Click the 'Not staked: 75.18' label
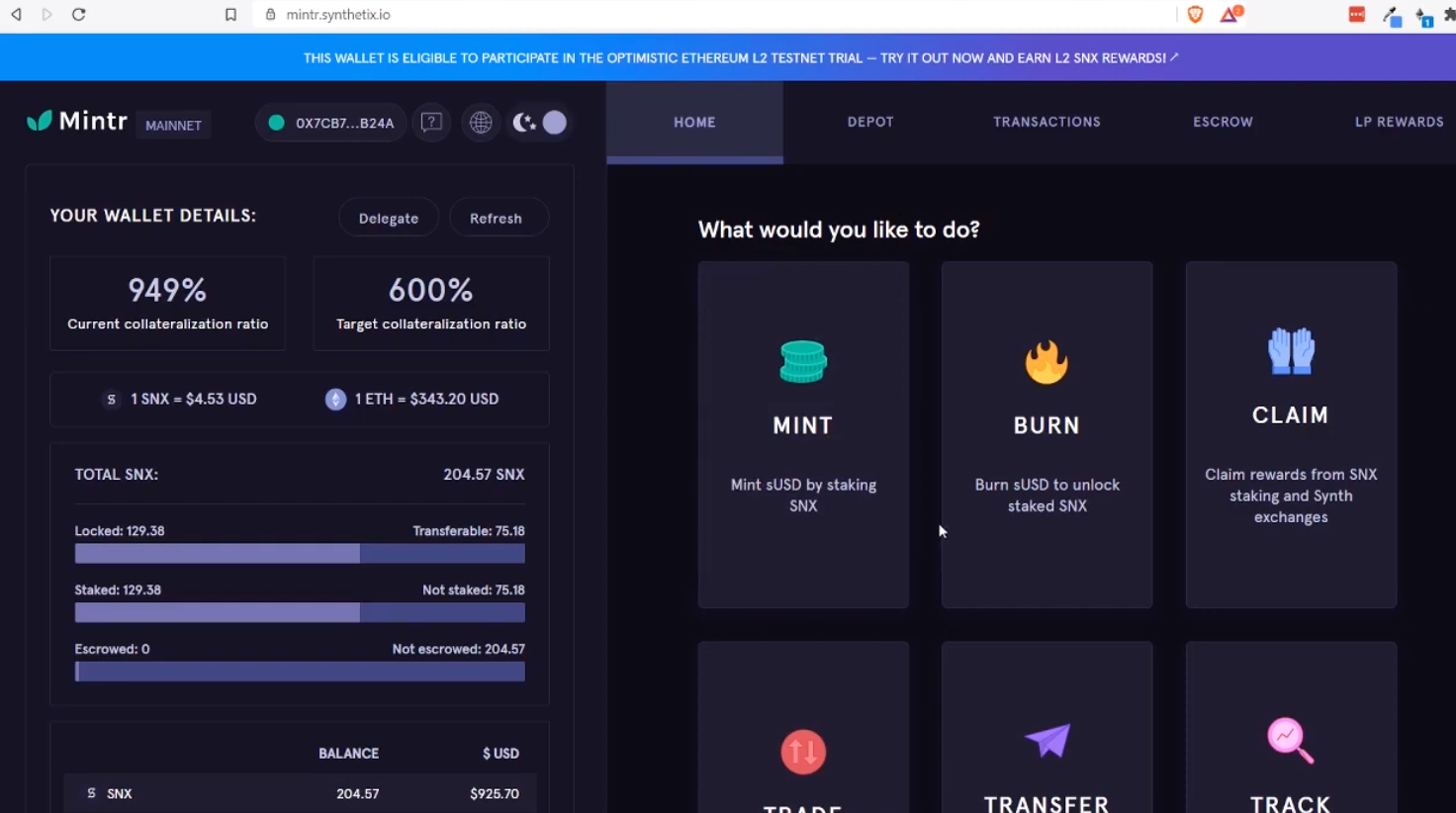The width and height of the screenshot is (1456, 813). pos(474,589)
